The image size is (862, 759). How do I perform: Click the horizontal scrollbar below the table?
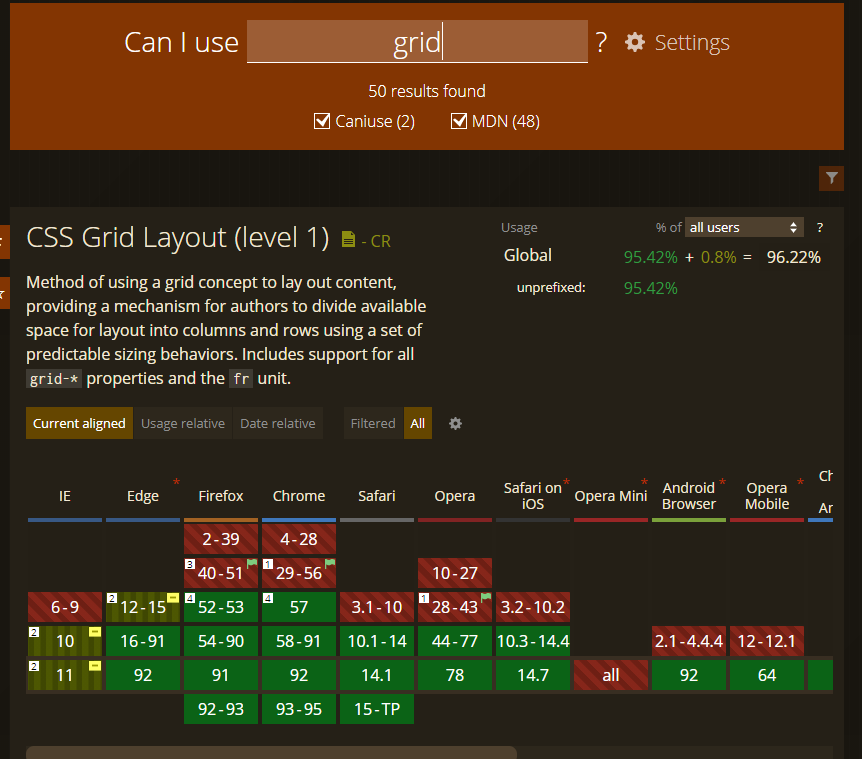point(272,752)
